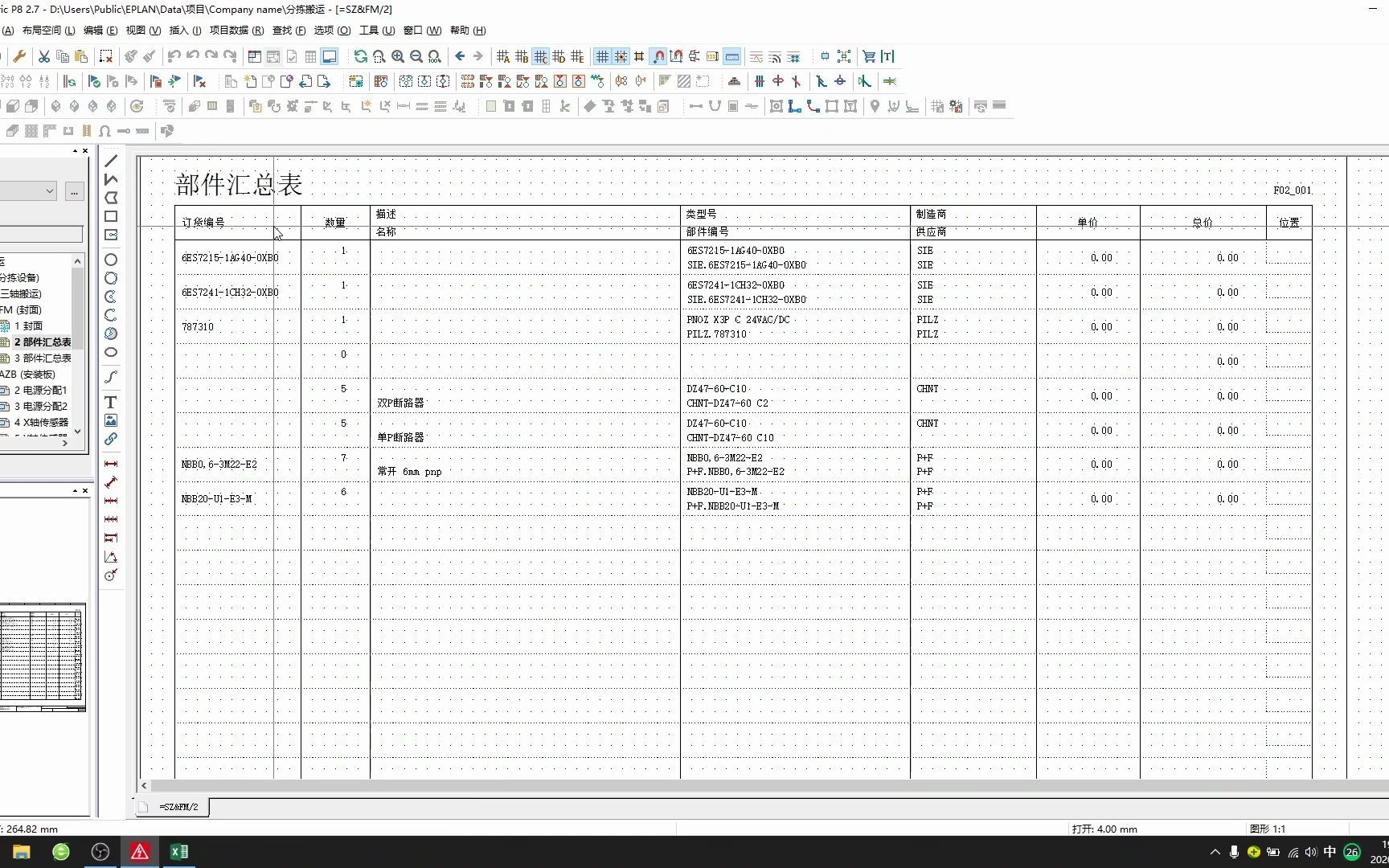The width and height of the screenshot is (1389, 868).
Task: Click the Copy icon in toolbar
Action: (63, 56)
